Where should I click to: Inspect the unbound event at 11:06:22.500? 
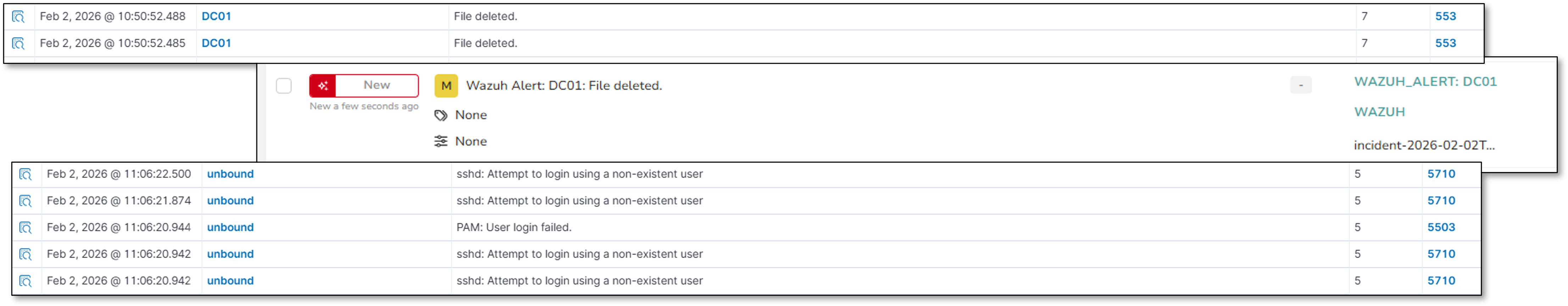[26, 174]
